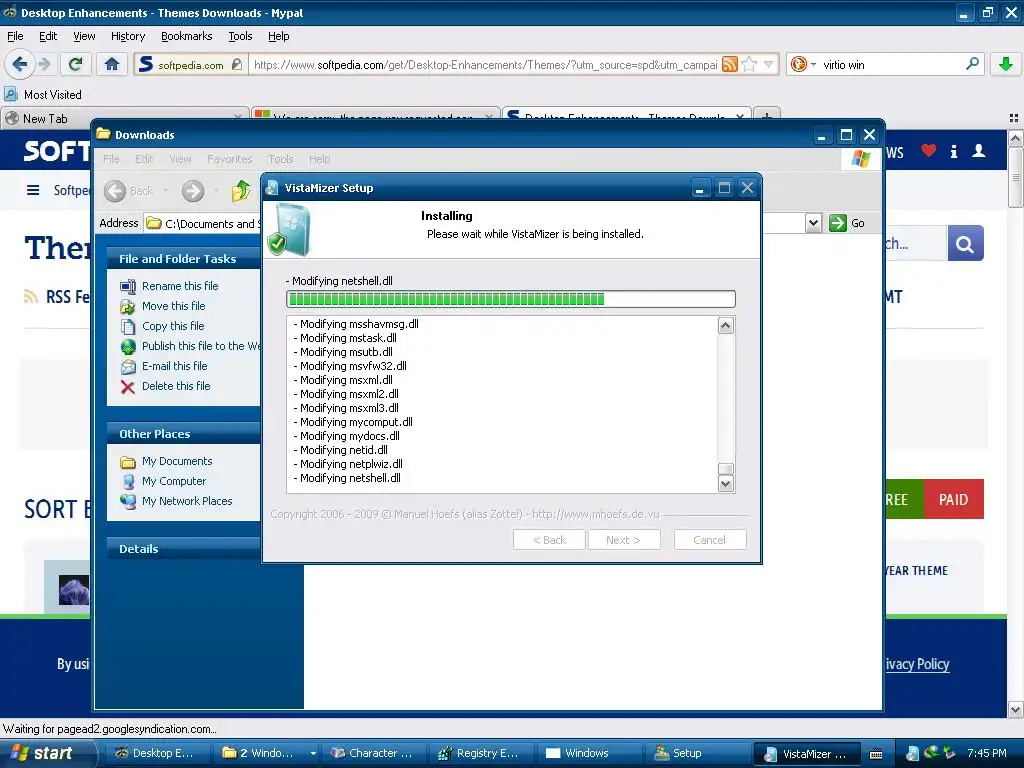Click scroll-down arrow in install log

tap(726, 483)
